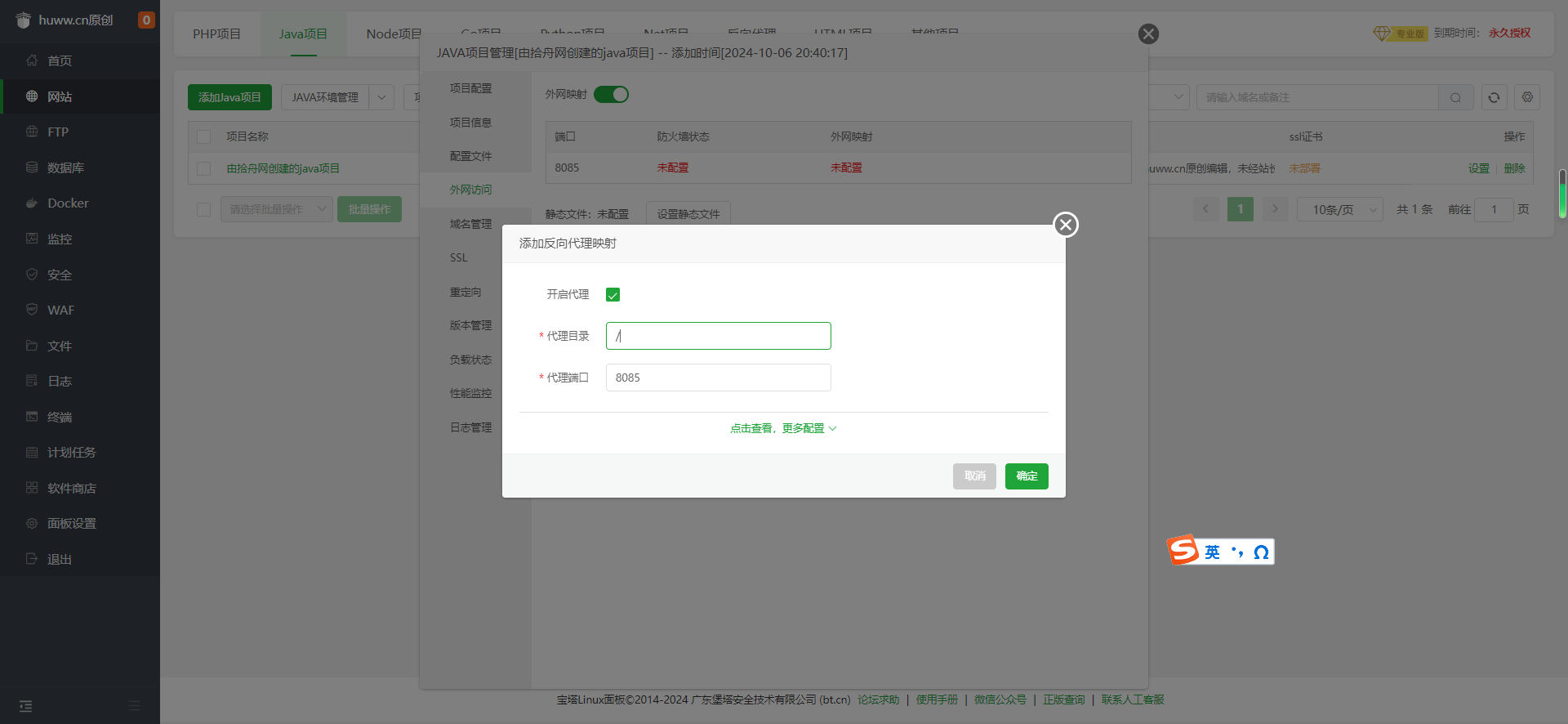This screenshot has height=724, width=1568.
Task: Click the 取消 button
Action: click(974, 476)
